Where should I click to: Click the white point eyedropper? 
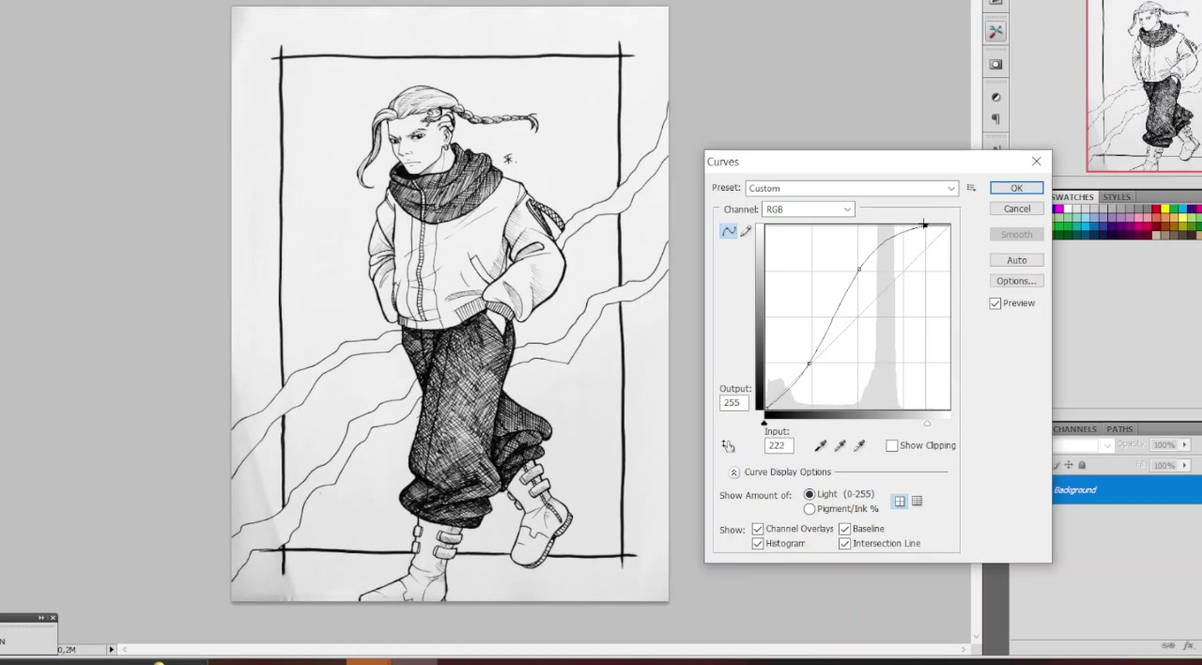point(858,445)
